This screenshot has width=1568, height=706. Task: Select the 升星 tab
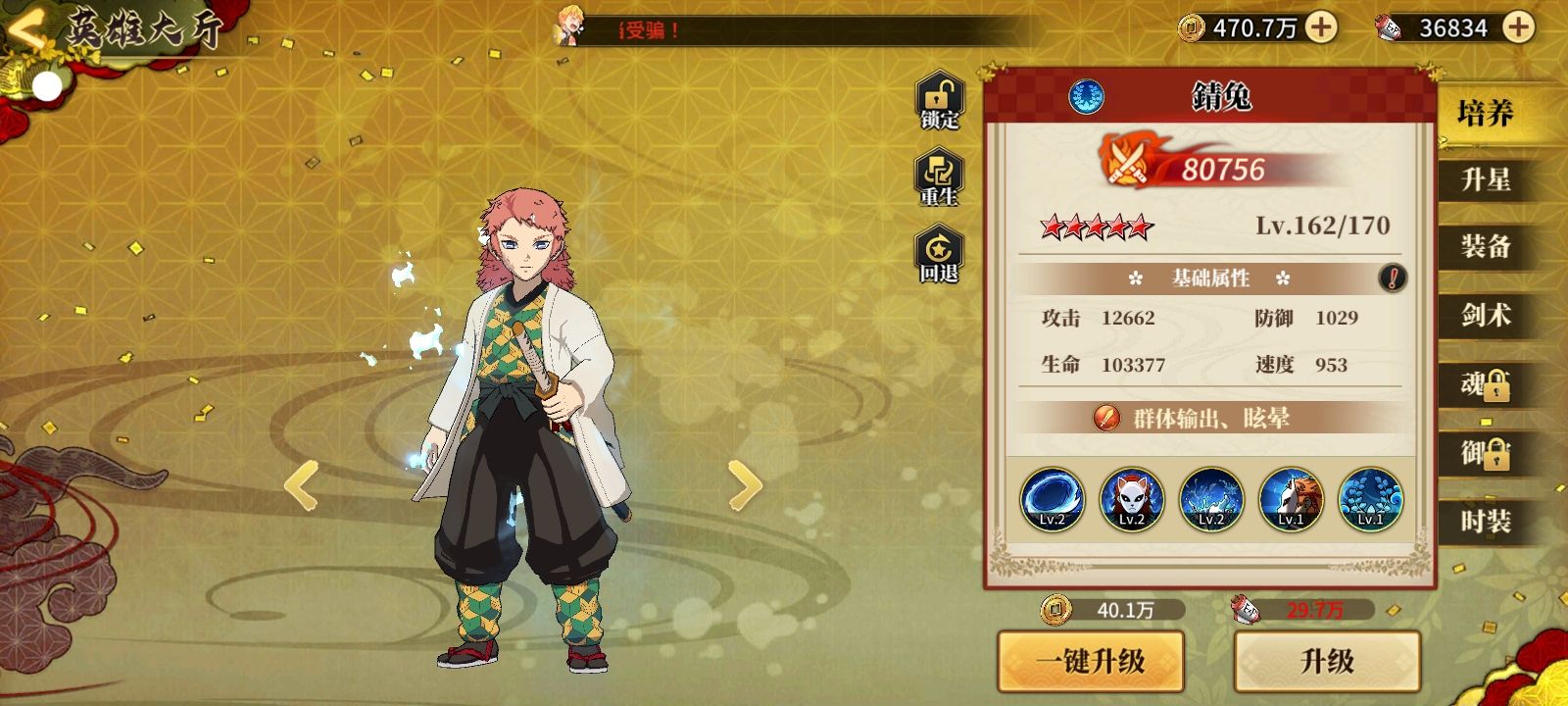tap(1487, 179)
